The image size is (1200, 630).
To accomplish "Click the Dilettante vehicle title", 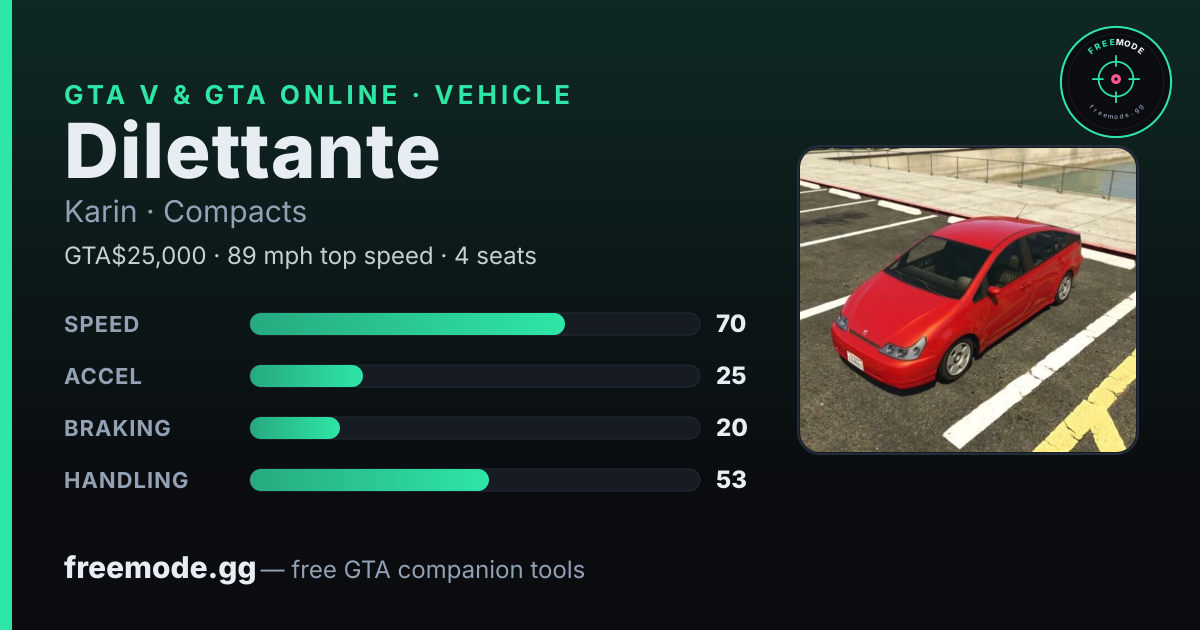I will pyautogui.click(x=252, y=151).
